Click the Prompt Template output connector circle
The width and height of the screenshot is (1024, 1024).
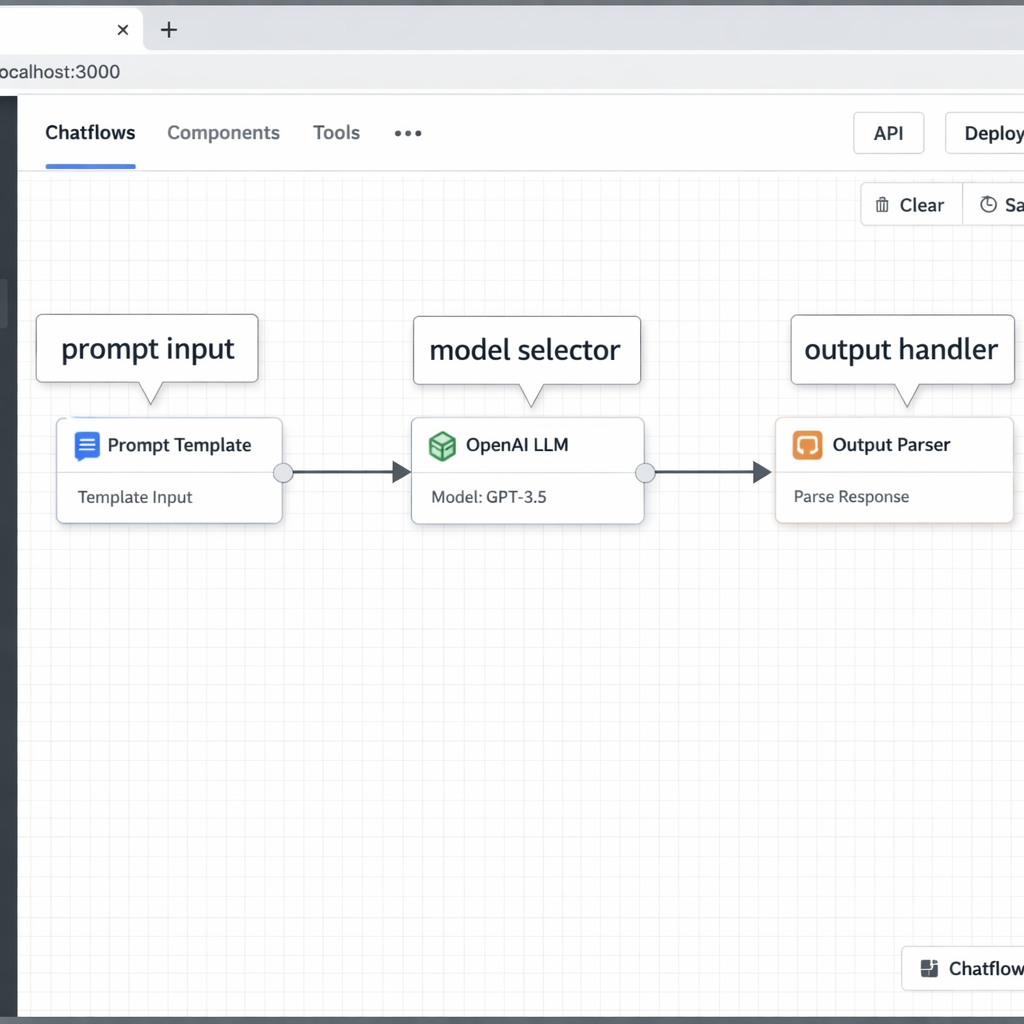click(283, 473)
